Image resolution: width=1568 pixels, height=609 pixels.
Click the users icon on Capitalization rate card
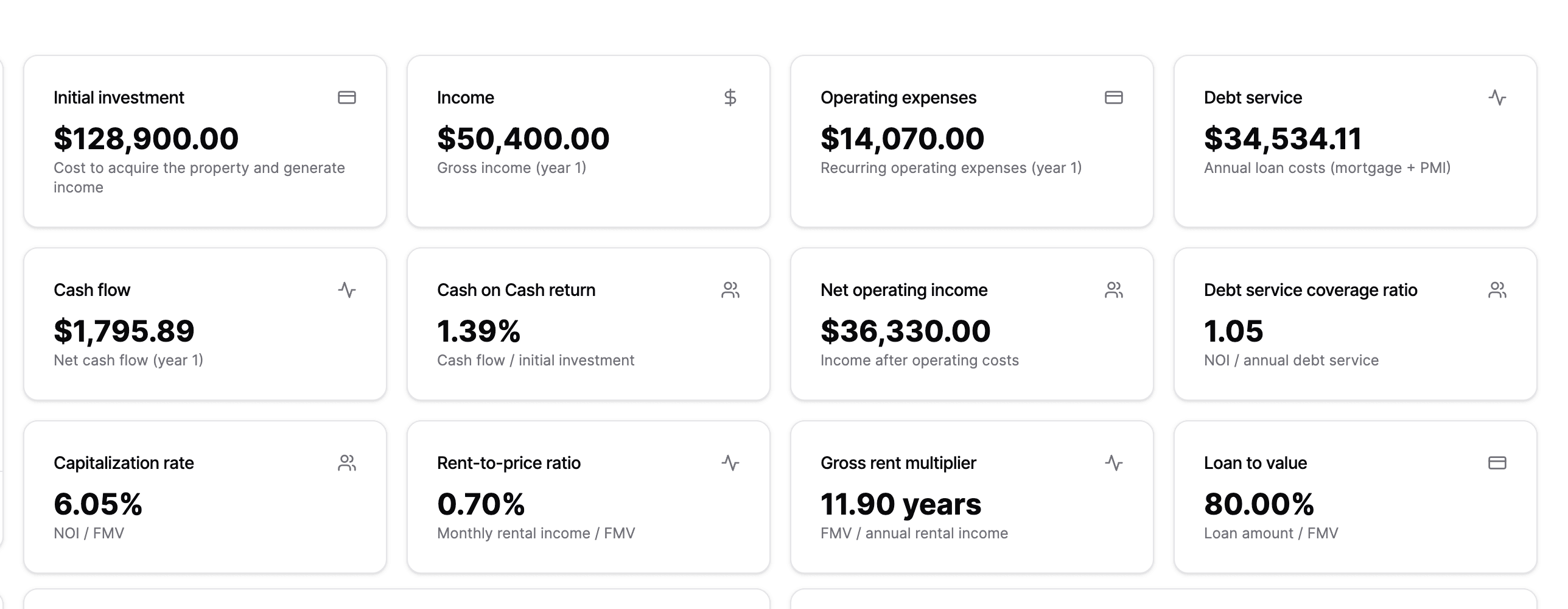point(347,463)
